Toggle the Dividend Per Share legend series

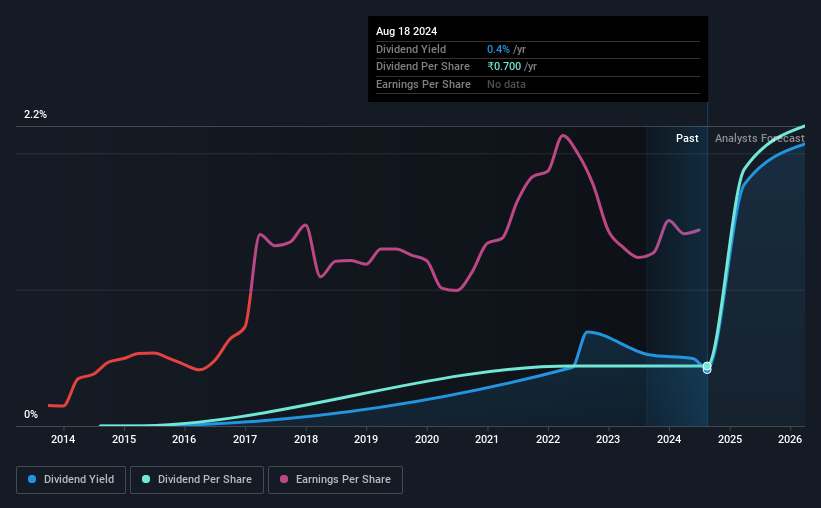[x=197, y=479]
